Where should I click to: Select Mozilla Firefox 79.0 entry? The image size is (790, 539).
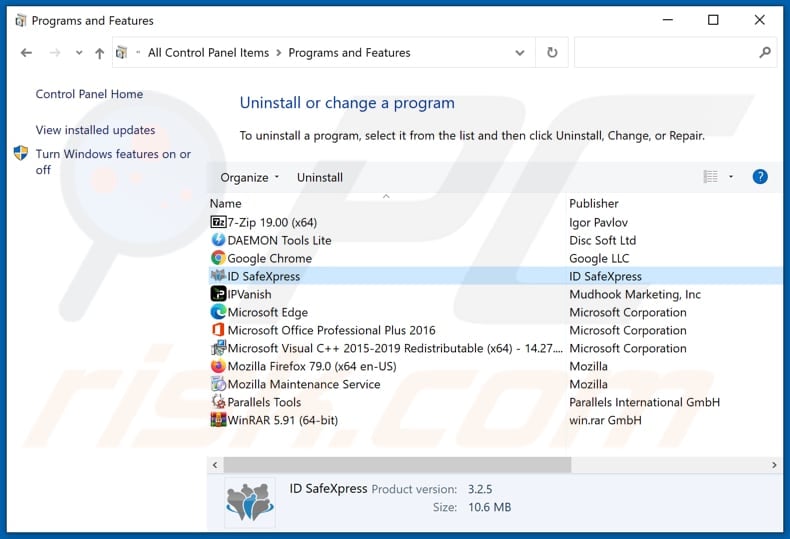click(x=312, y=366)
